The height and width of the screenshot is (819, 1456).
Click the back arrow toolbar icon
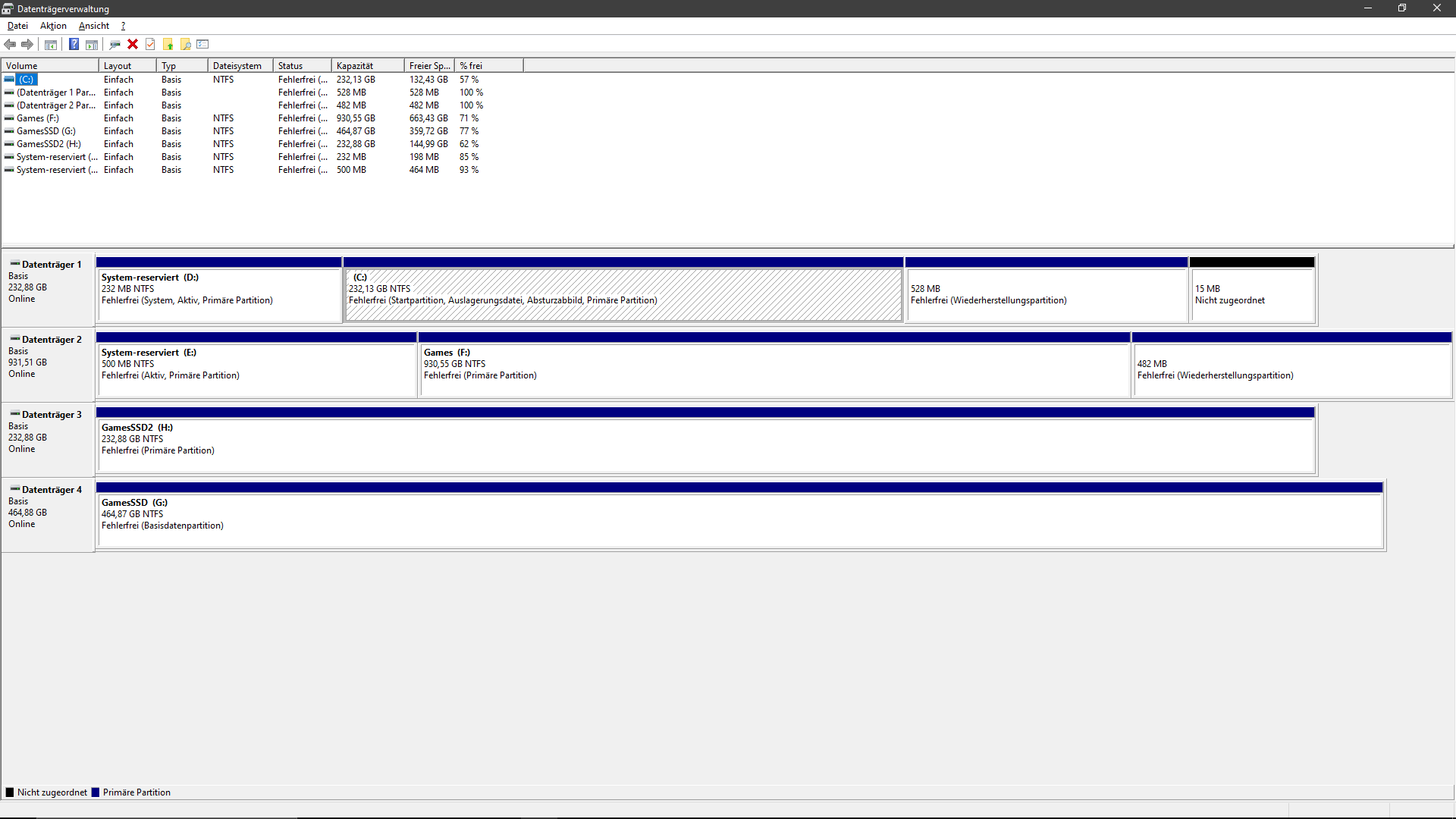coord(10,45)
